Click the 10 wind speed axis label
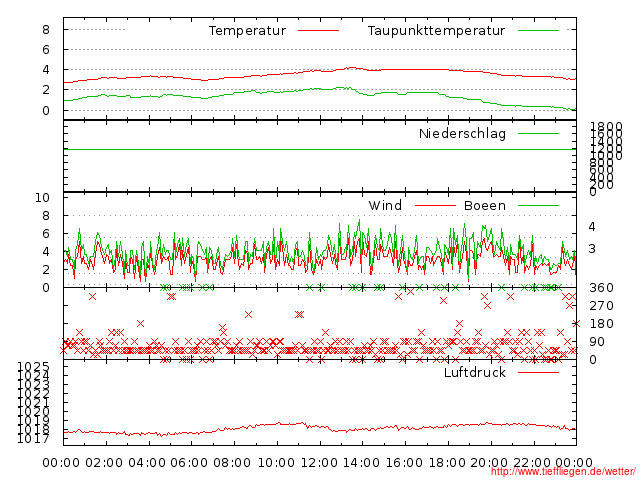640x480 pixels. (42, 198)
